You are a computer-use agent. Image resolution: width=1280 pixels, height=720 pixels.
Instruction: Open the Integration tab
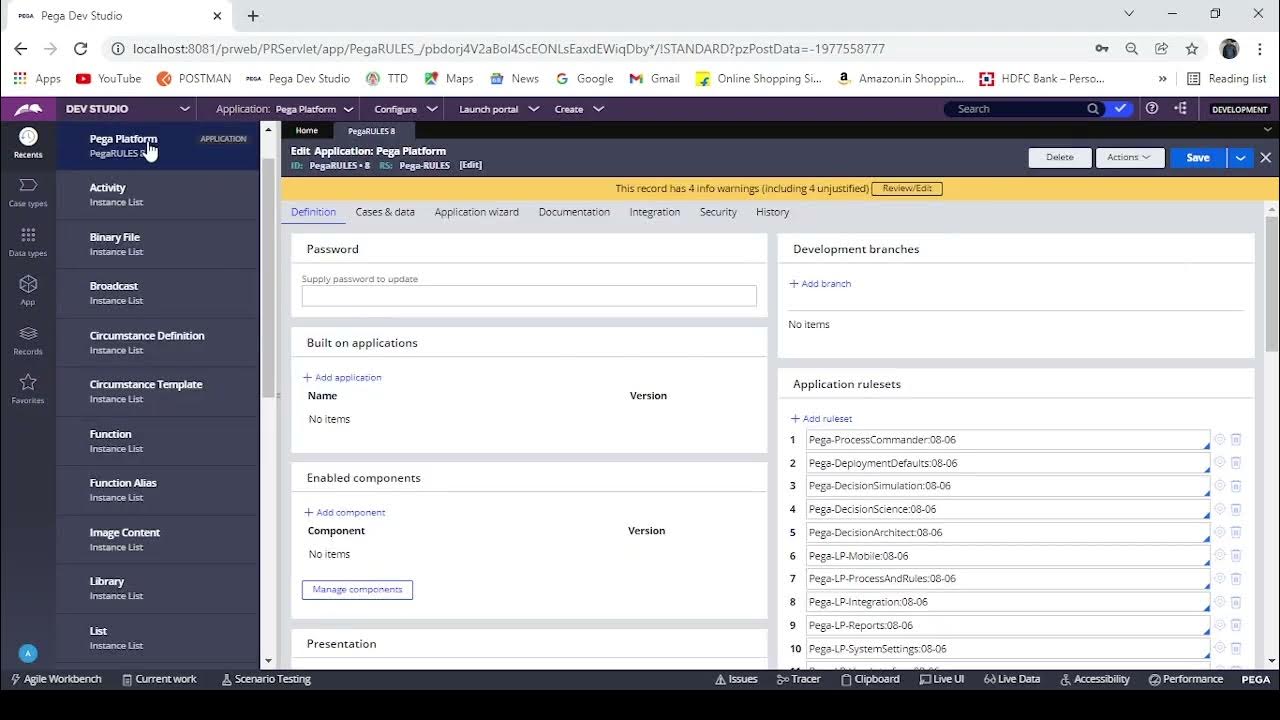[x=655, y=212]
